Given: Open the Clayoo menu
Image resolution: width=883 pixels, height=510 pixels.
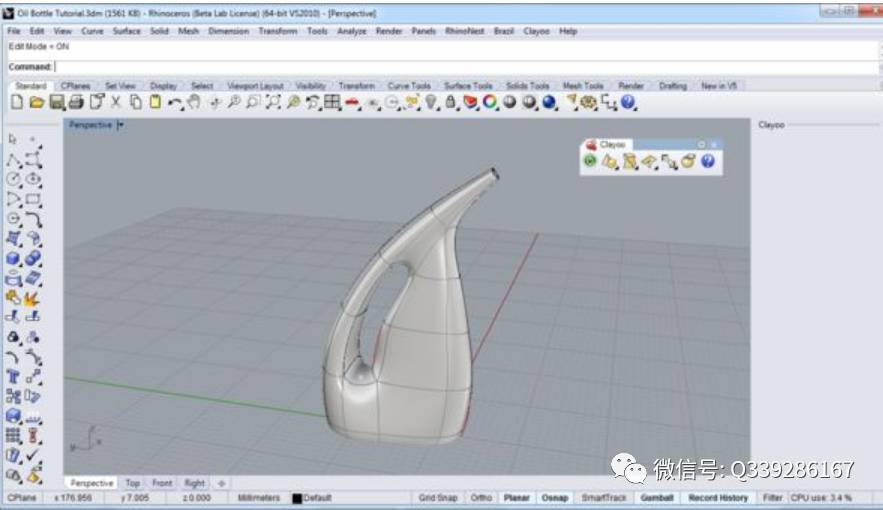Looking at the screenshot, I should (536, 31).
